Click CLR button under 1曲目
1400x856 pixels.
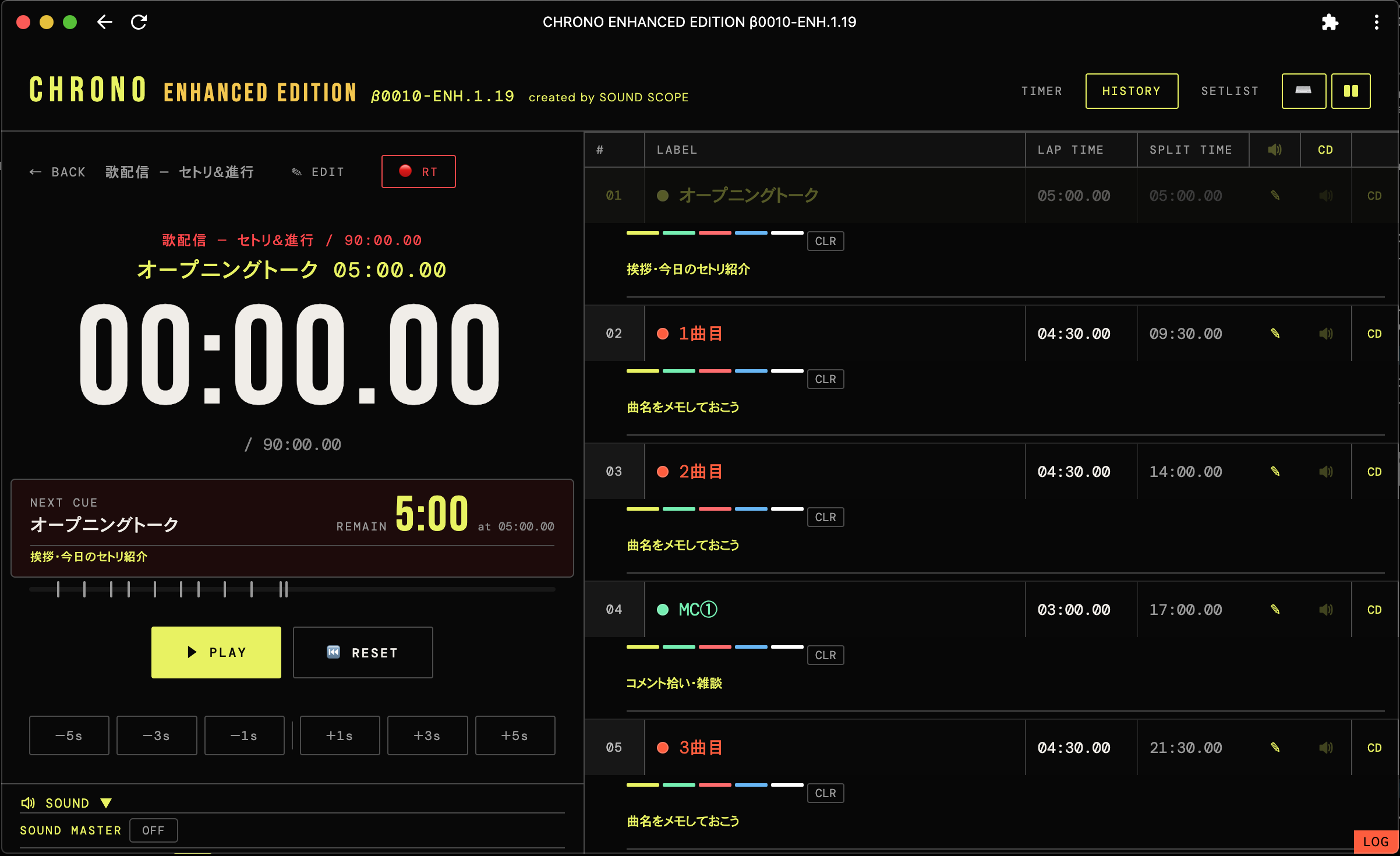(x=825, y=379)
